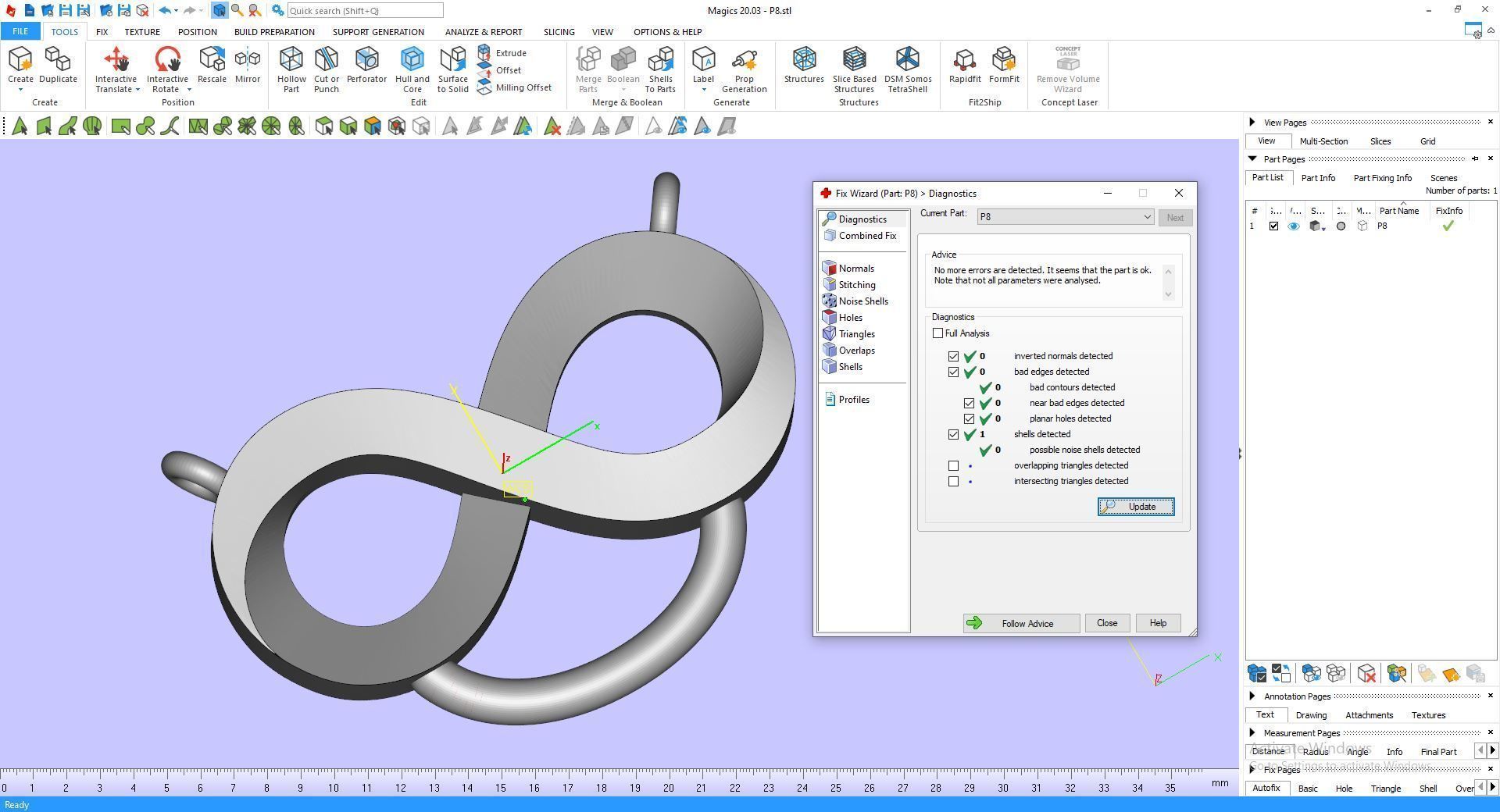1500x812 pixels.
Task: Open Slice Based Structures
Action: pyautogui.click(x=854, y=69)
